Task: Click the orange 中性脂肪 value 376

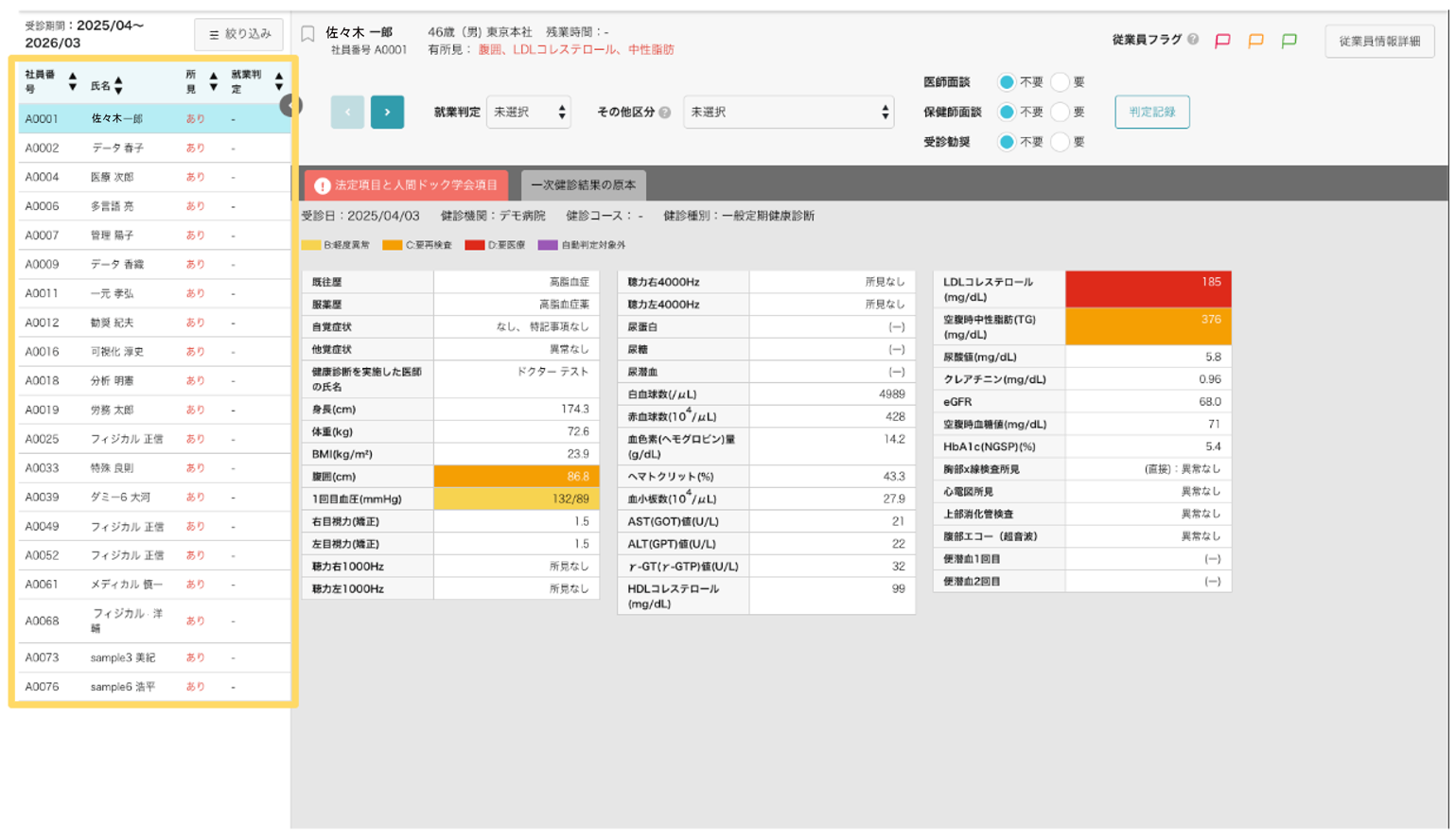Action: pyautogui.click(x=1148, y=327)
